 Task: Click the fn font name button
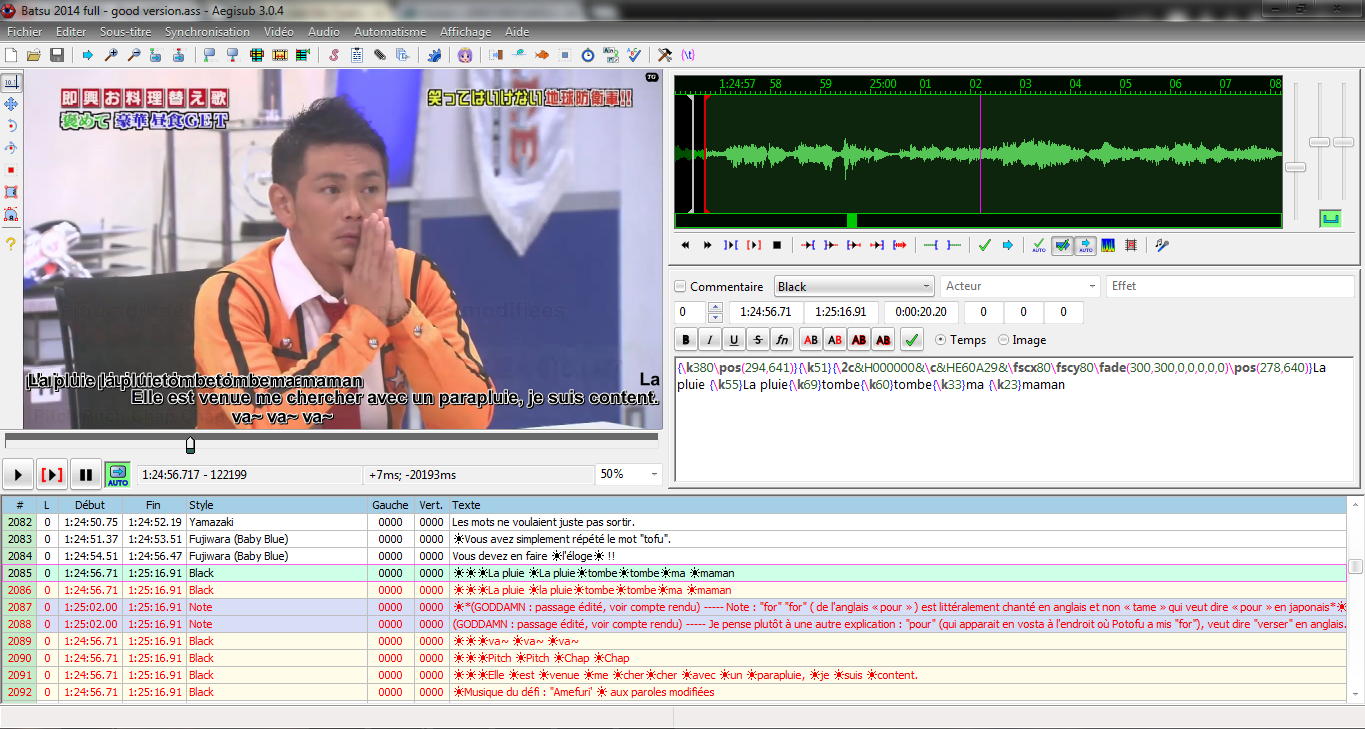point(782,340)
